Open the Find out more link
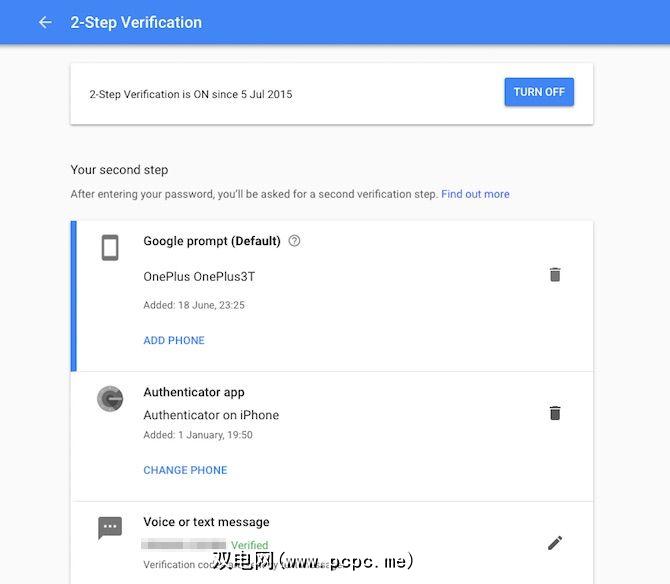Viewport: 670px width, 584px height. point(475,194)
